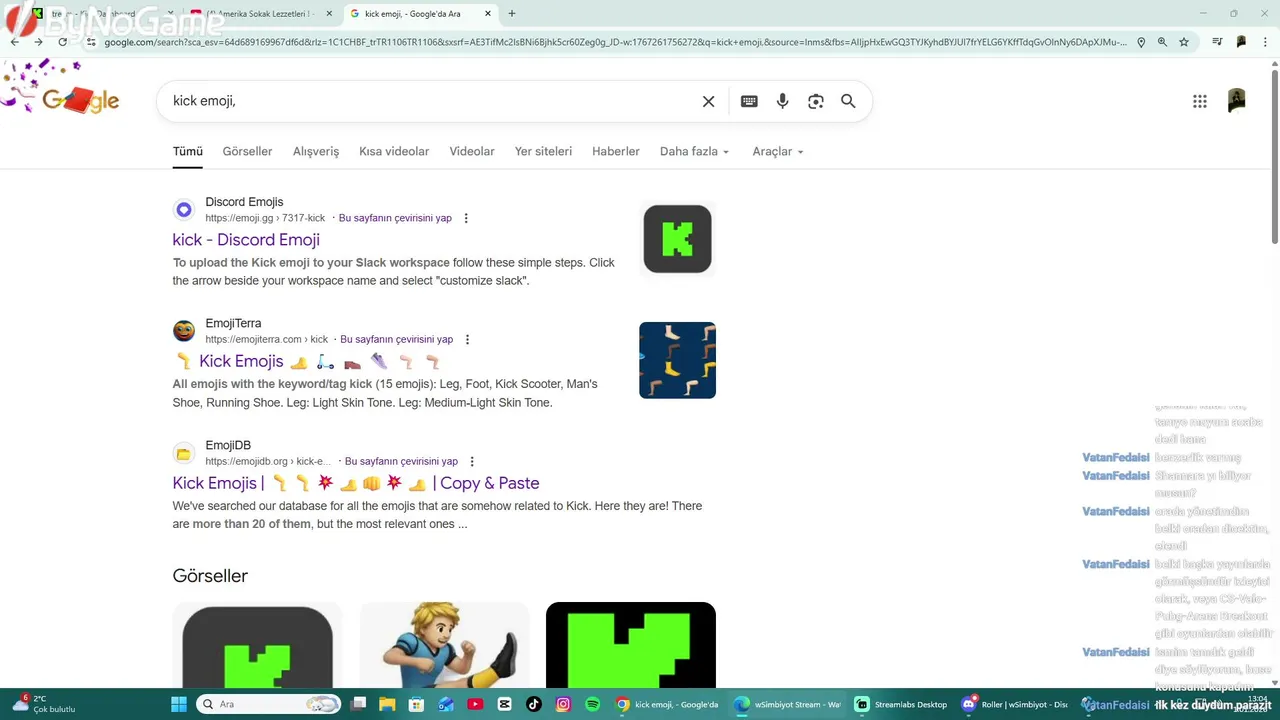Submit search with the magnifying glass icon
Image resolution: width=1280 pixels, height=720 pixels.
tap(848, 101)
